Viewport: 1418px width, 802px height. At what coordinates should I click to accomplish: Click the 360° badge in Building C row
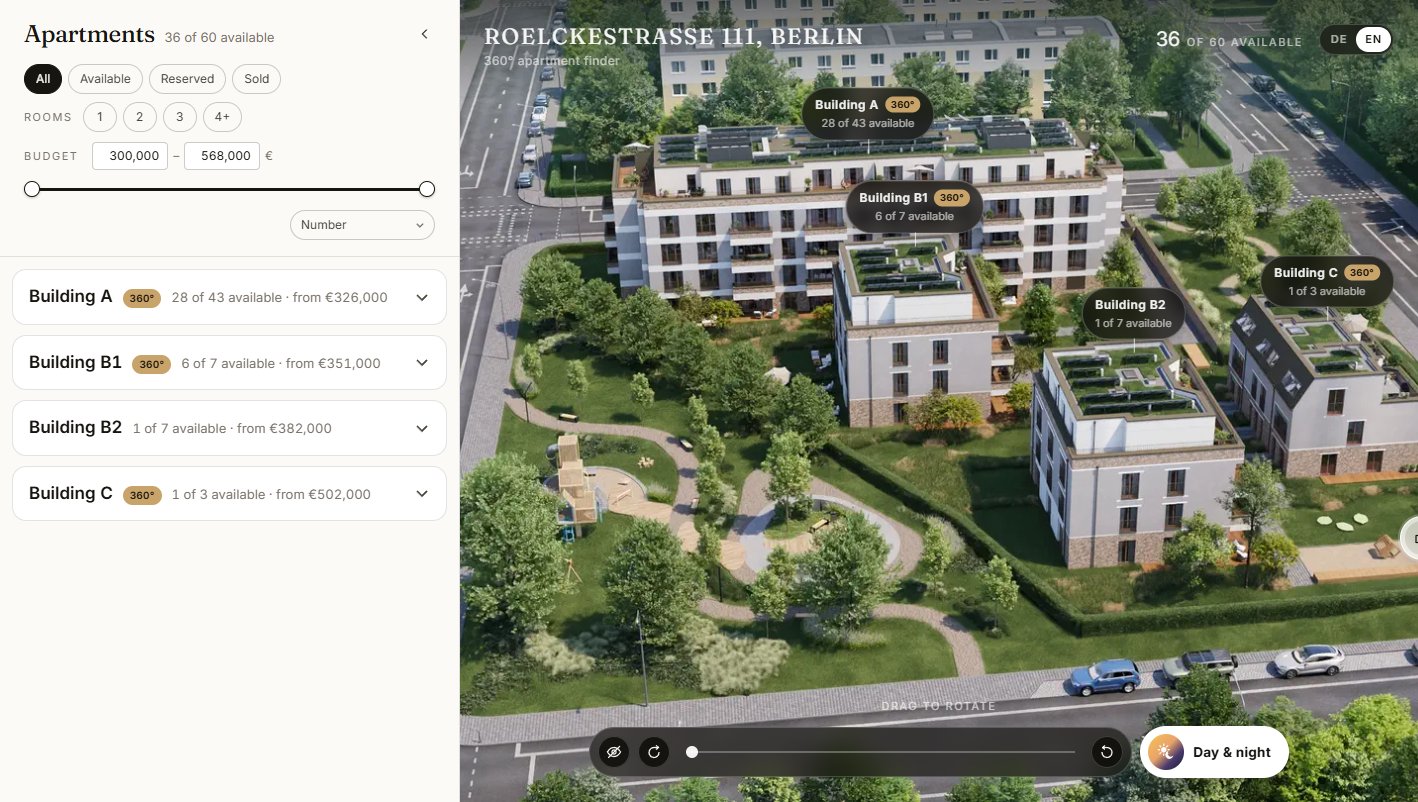[x=142, y=495]
